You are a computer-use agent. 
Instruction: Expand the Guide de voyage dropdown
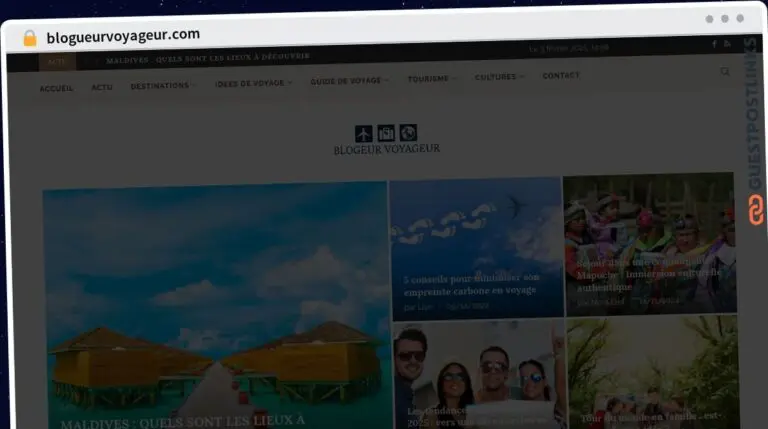click(x=349, y=81)
